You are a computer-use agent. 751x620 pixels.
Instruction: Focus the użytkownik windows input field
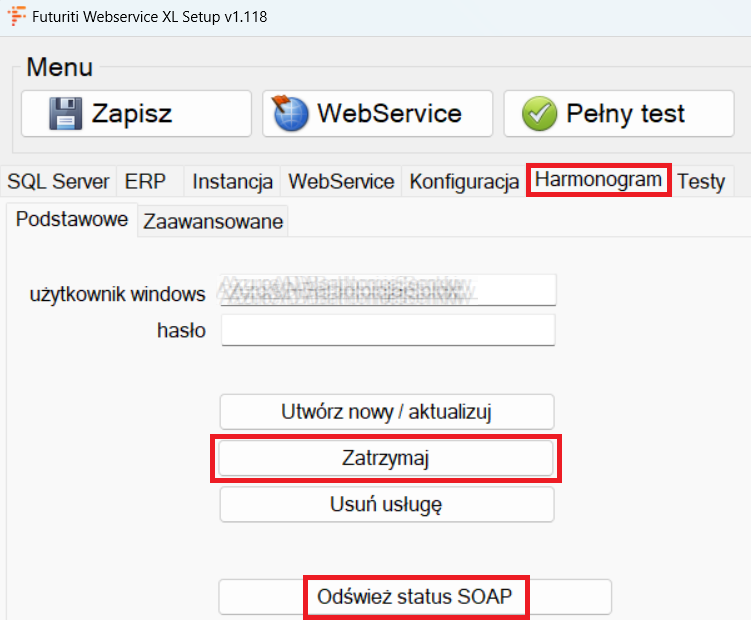click(x=387, y=291)
